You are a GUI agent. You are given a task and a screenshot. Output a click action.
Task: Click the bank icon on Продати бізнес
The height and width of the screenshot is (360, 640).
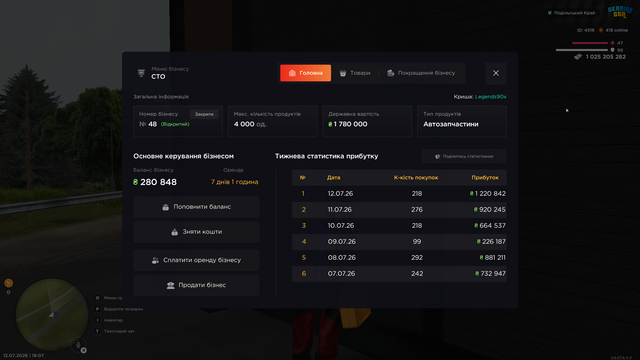[170, 285]
